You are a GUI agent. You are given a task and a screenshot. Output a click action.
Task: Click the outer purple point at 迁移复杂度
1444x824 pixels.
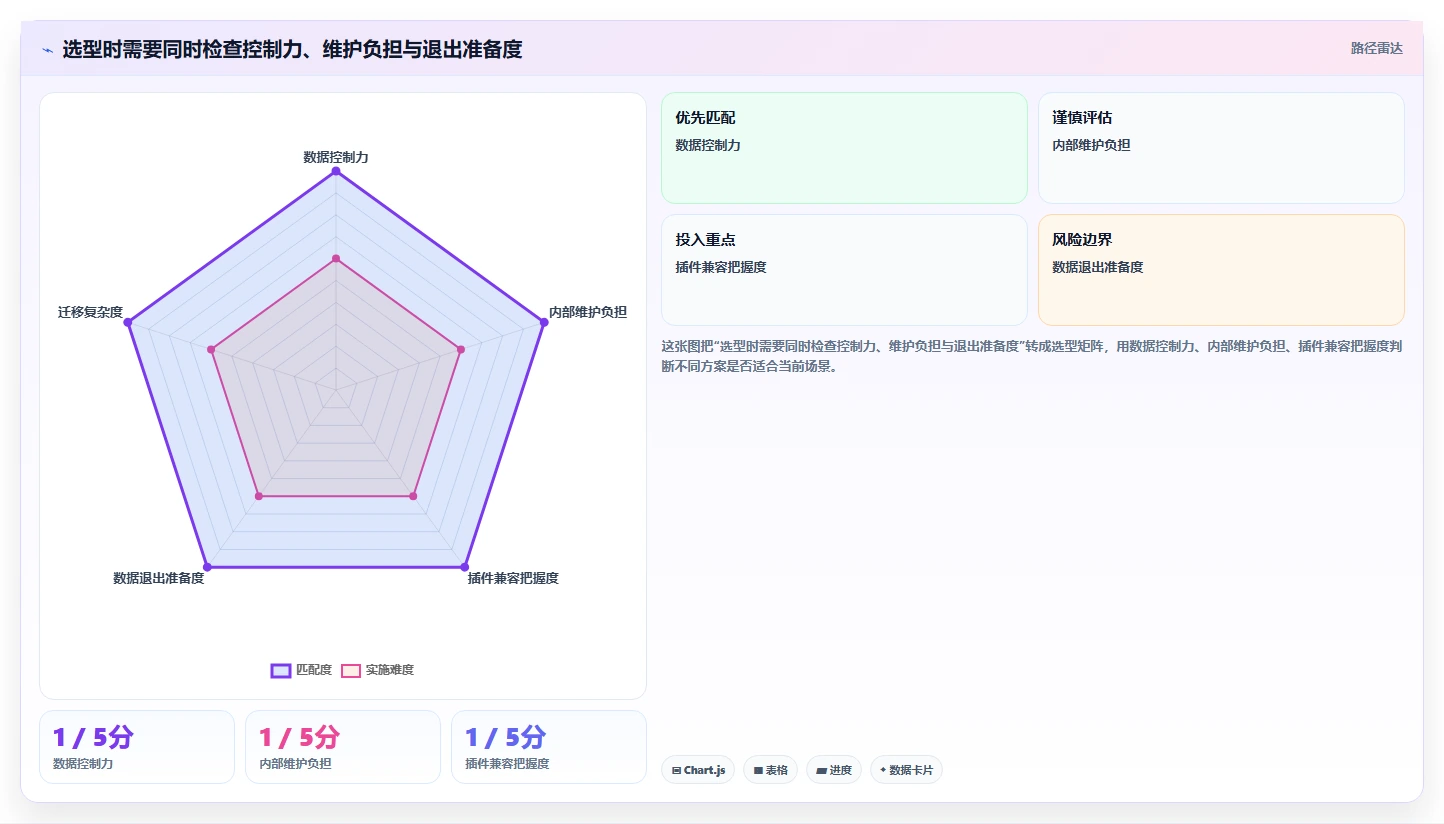point(128,322)
